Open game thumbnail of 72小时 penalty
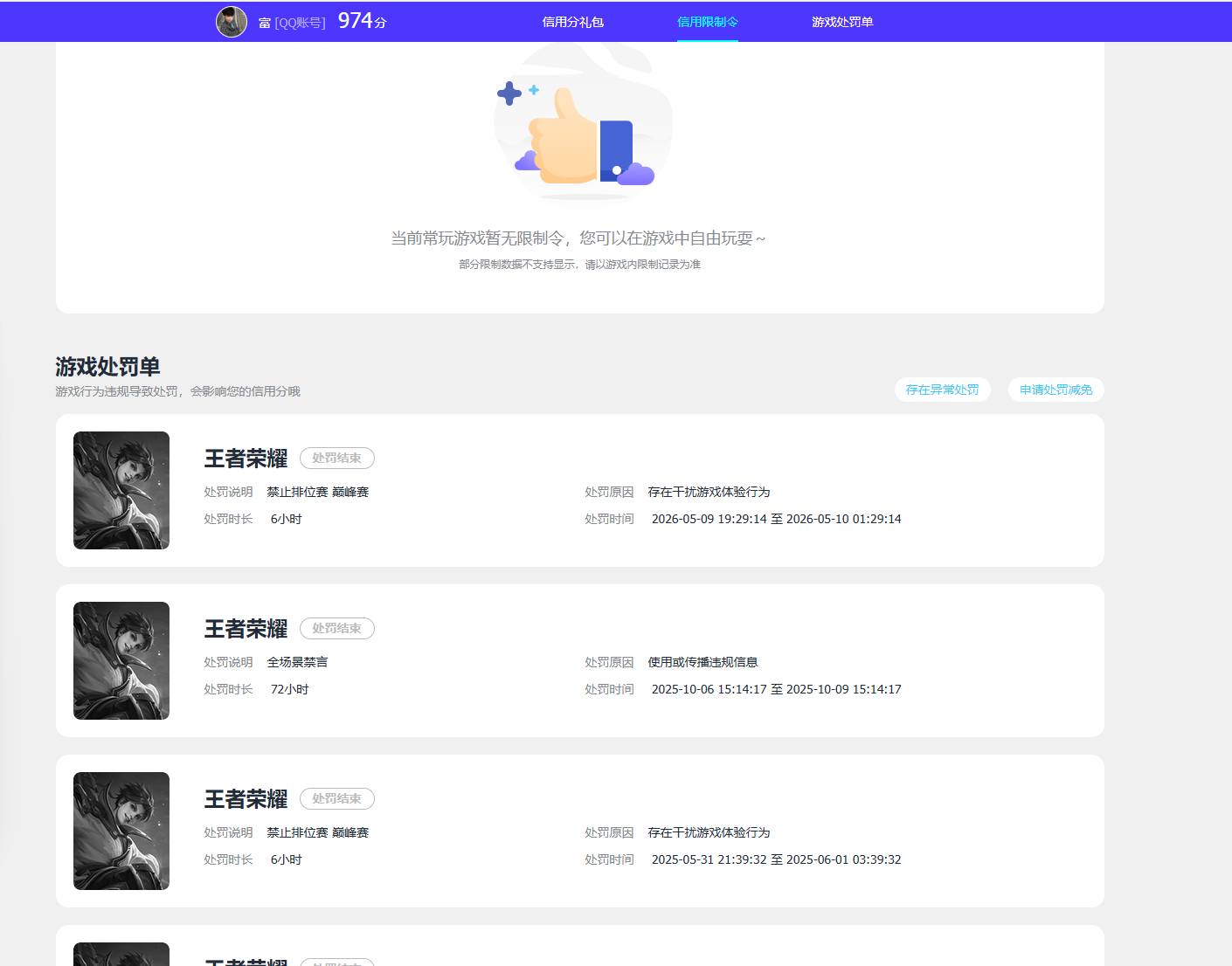This screenshot has height=966, width=1232. [x=121, y=660]
